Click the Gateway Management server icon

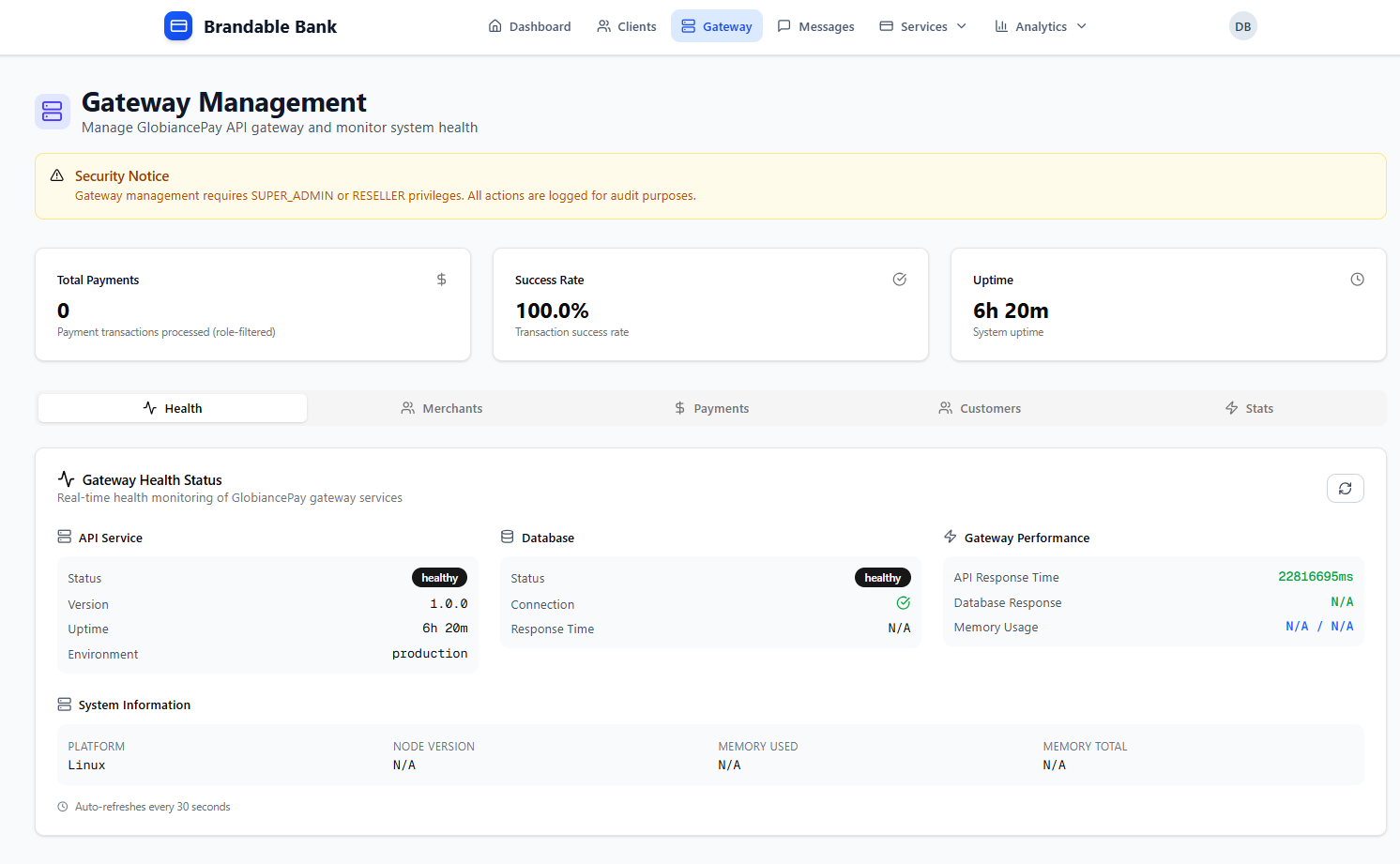pyautogui.click(x=53, y=112)
